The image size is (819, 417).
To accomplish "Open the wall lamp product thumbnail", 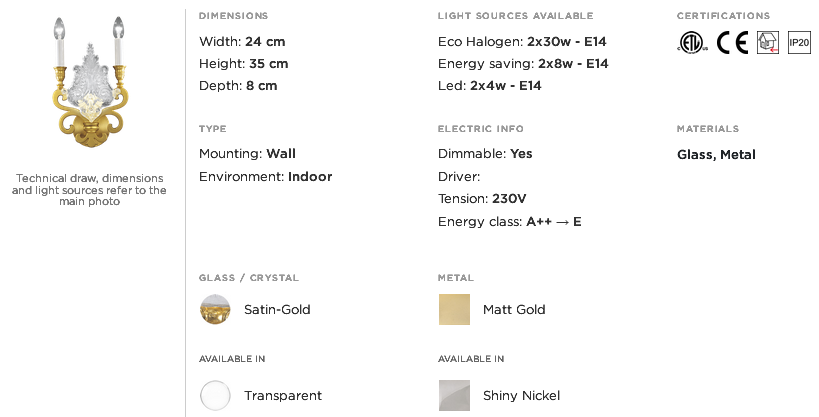I will pos(90,82).
